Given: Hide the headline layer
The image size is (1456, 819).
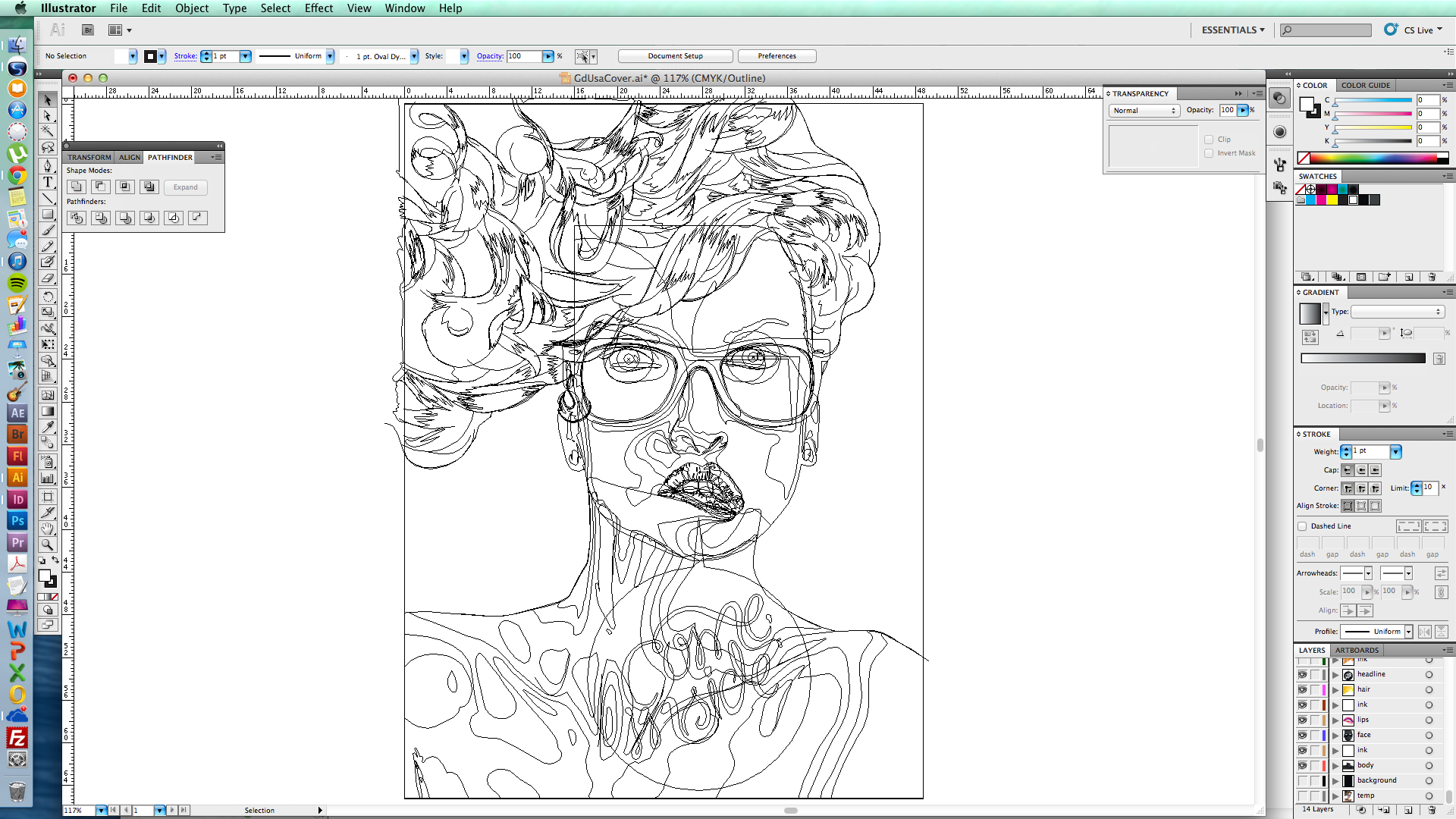Looking at the screenshot, I should (1302, 674).
